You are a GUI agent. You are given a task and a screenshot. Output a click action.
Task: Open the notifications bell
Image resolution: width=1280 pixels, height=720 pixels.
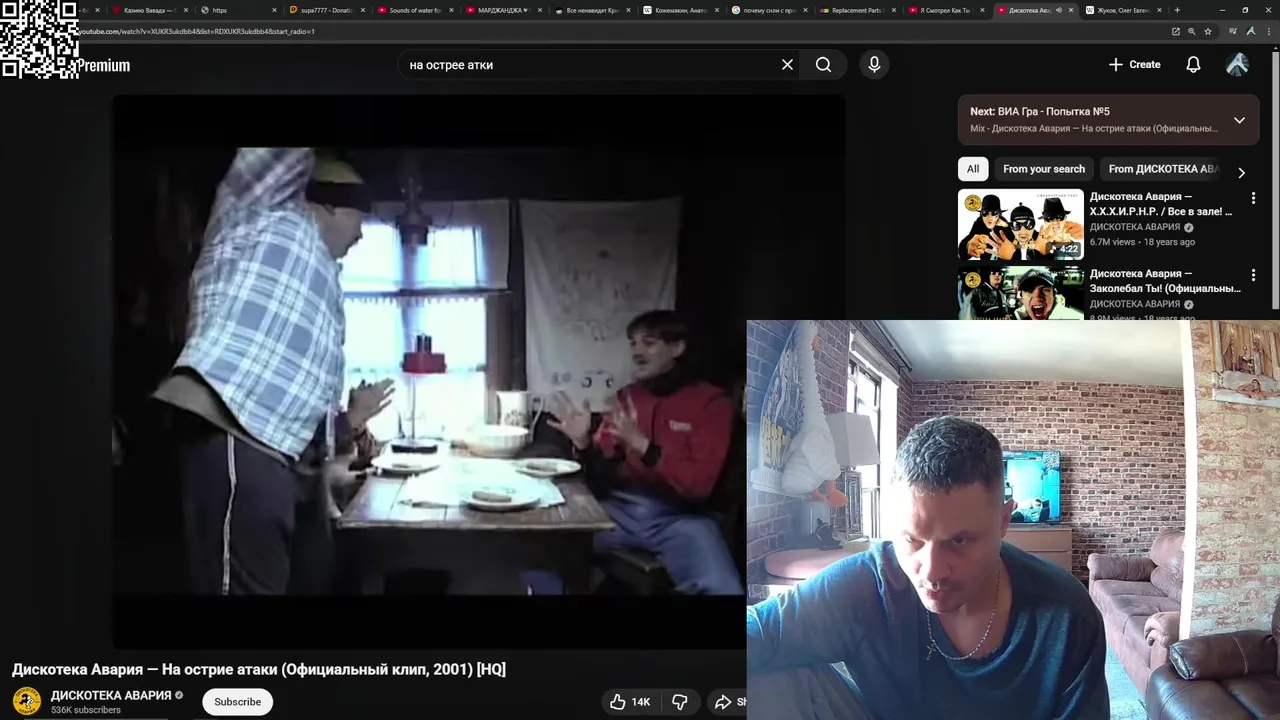(x=1193, y=65)
